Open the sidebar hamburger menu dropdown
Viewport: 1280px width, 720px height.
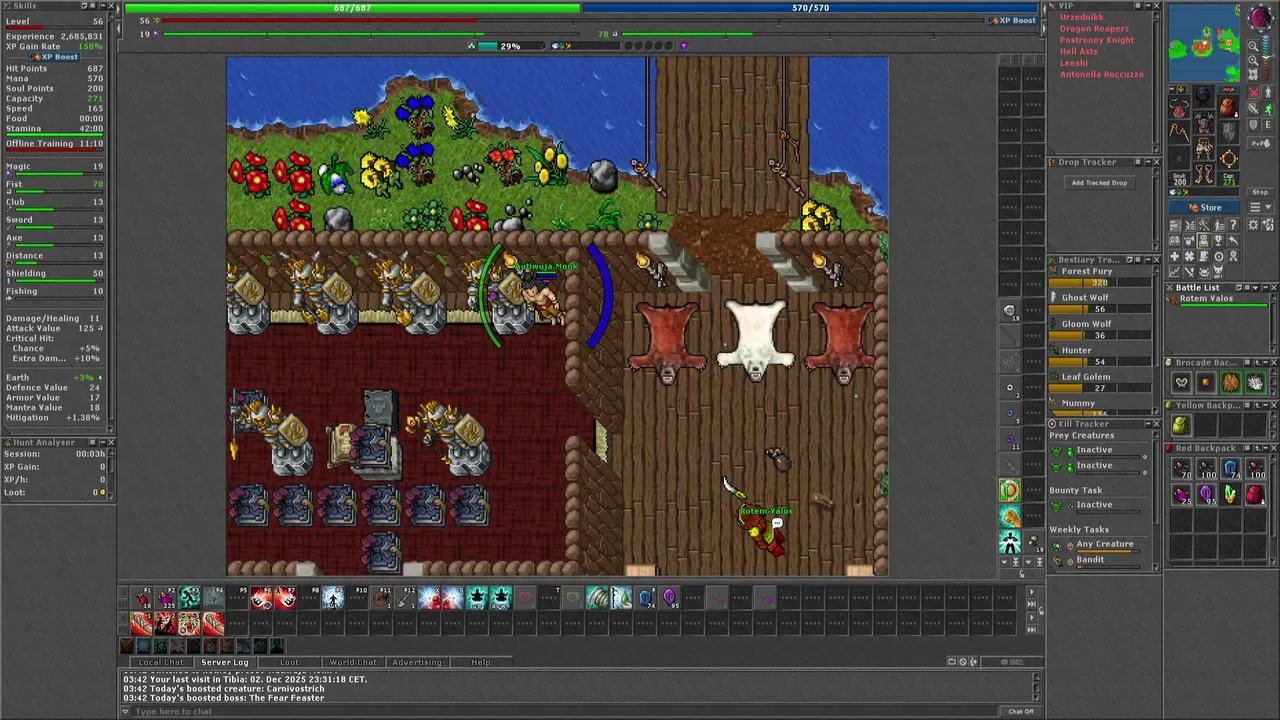click(1260, 207)
